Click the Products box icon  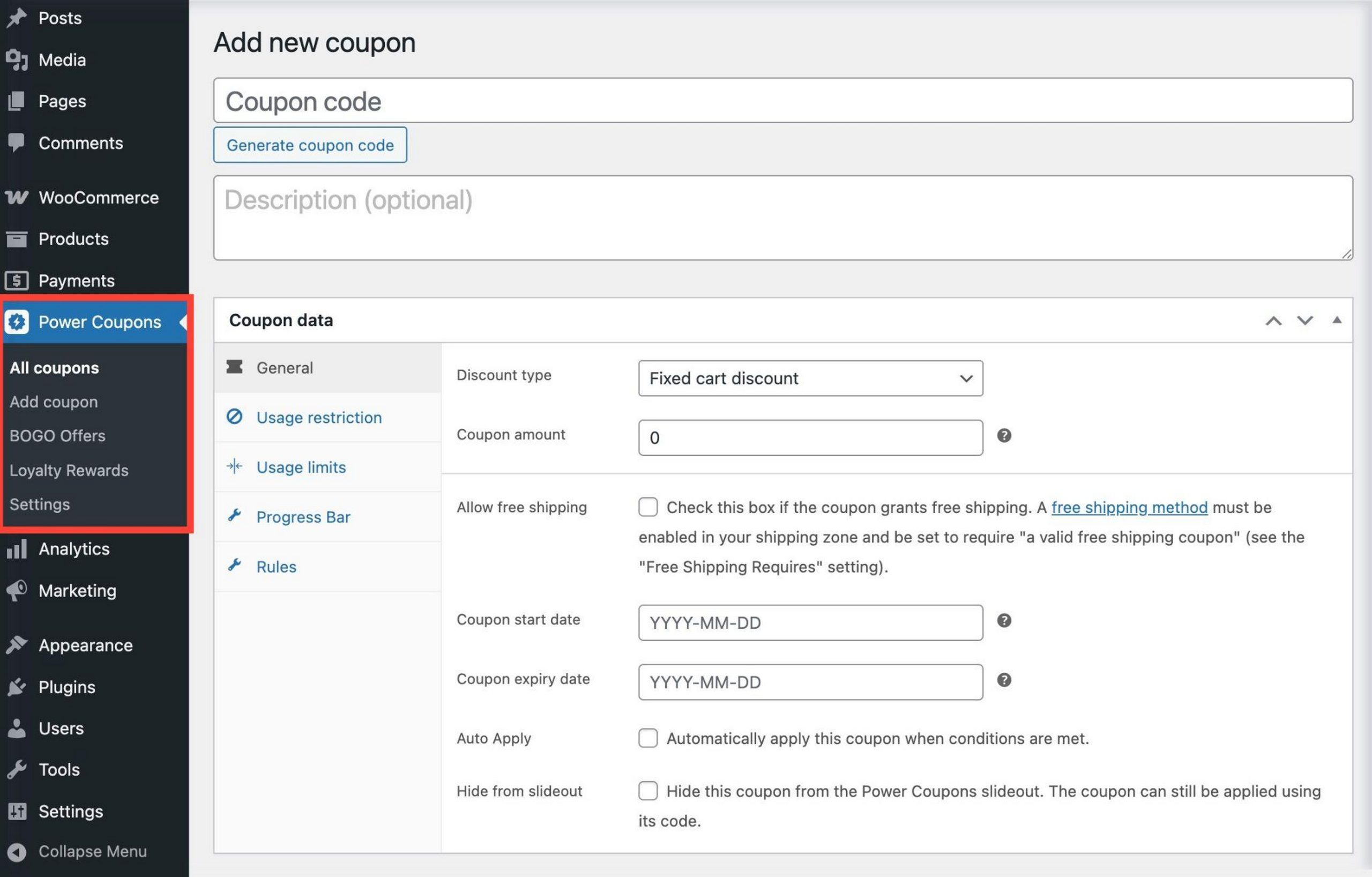(17, 239)
